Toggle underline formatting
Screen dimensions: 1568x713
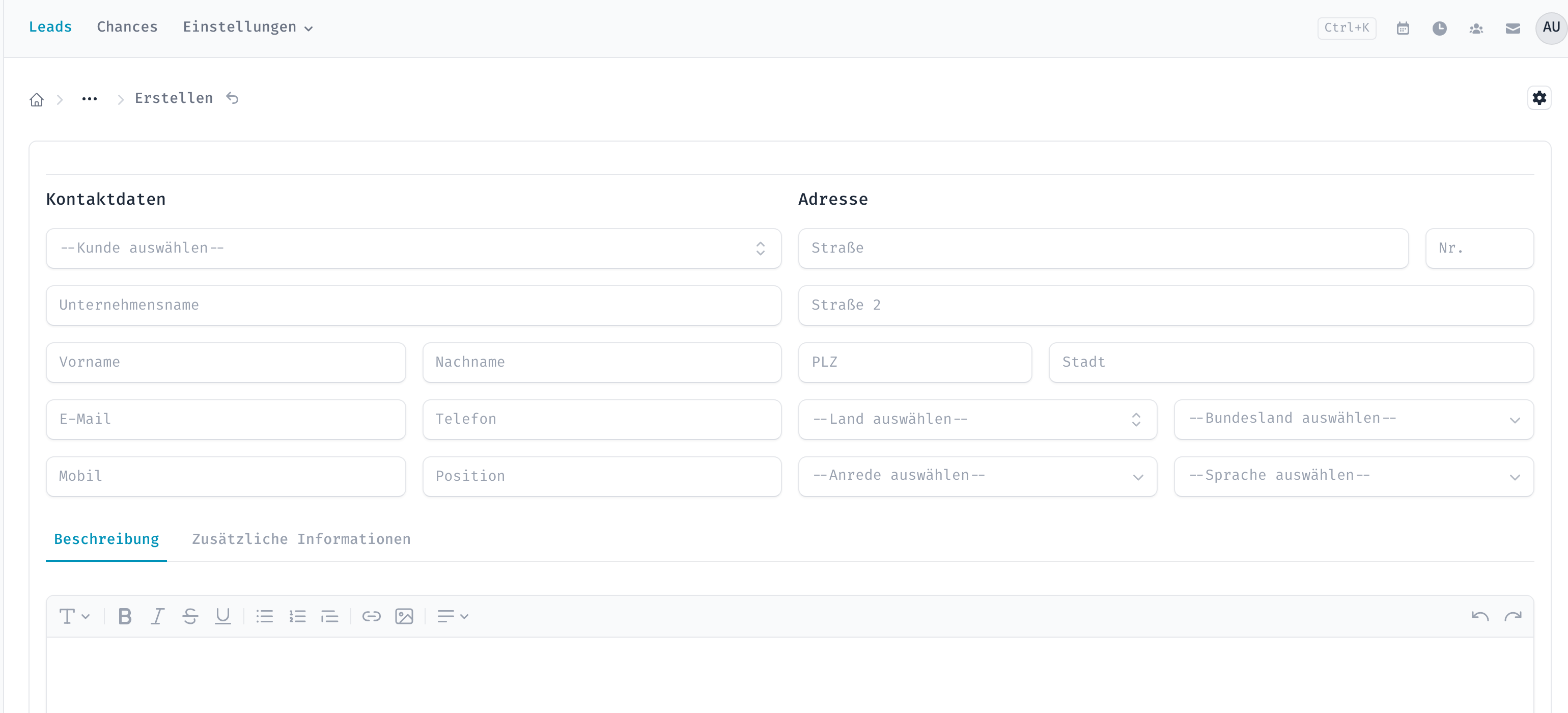[x=223, y=616]
